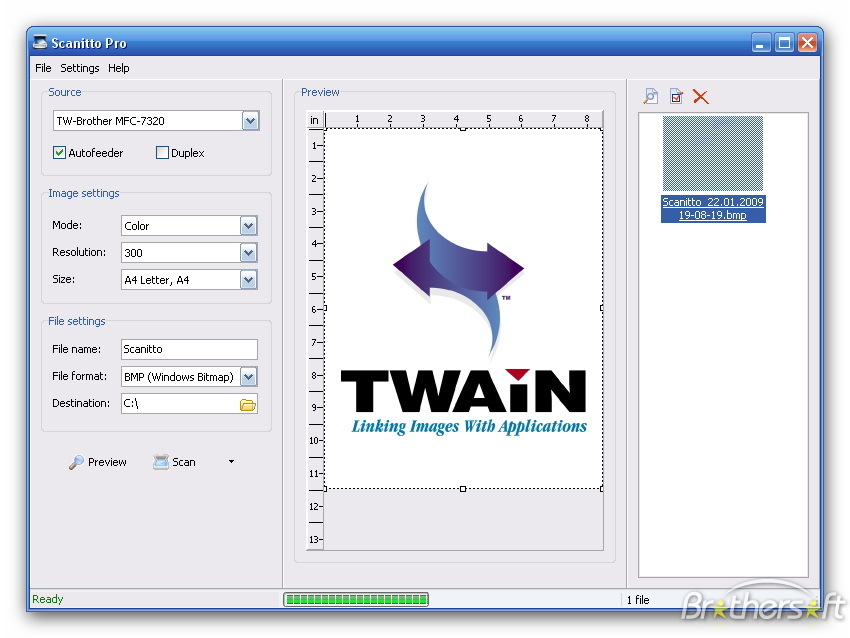Image resolution: width=850 pixels, height=638 pixels.
Task: Click the File name input field
Action: [188, 349]
